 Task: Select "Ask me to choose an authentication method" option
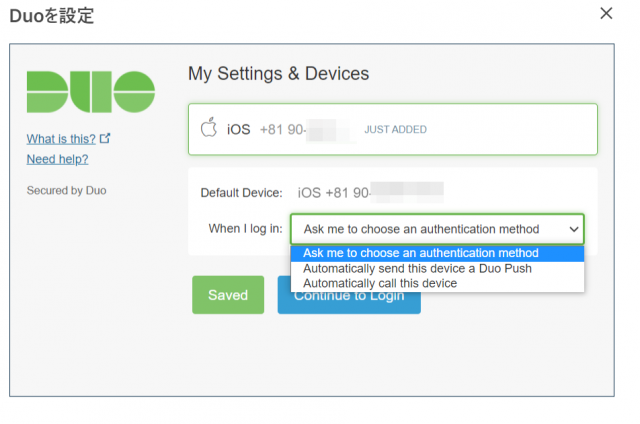pyautogui.click(x=421, y=254)
